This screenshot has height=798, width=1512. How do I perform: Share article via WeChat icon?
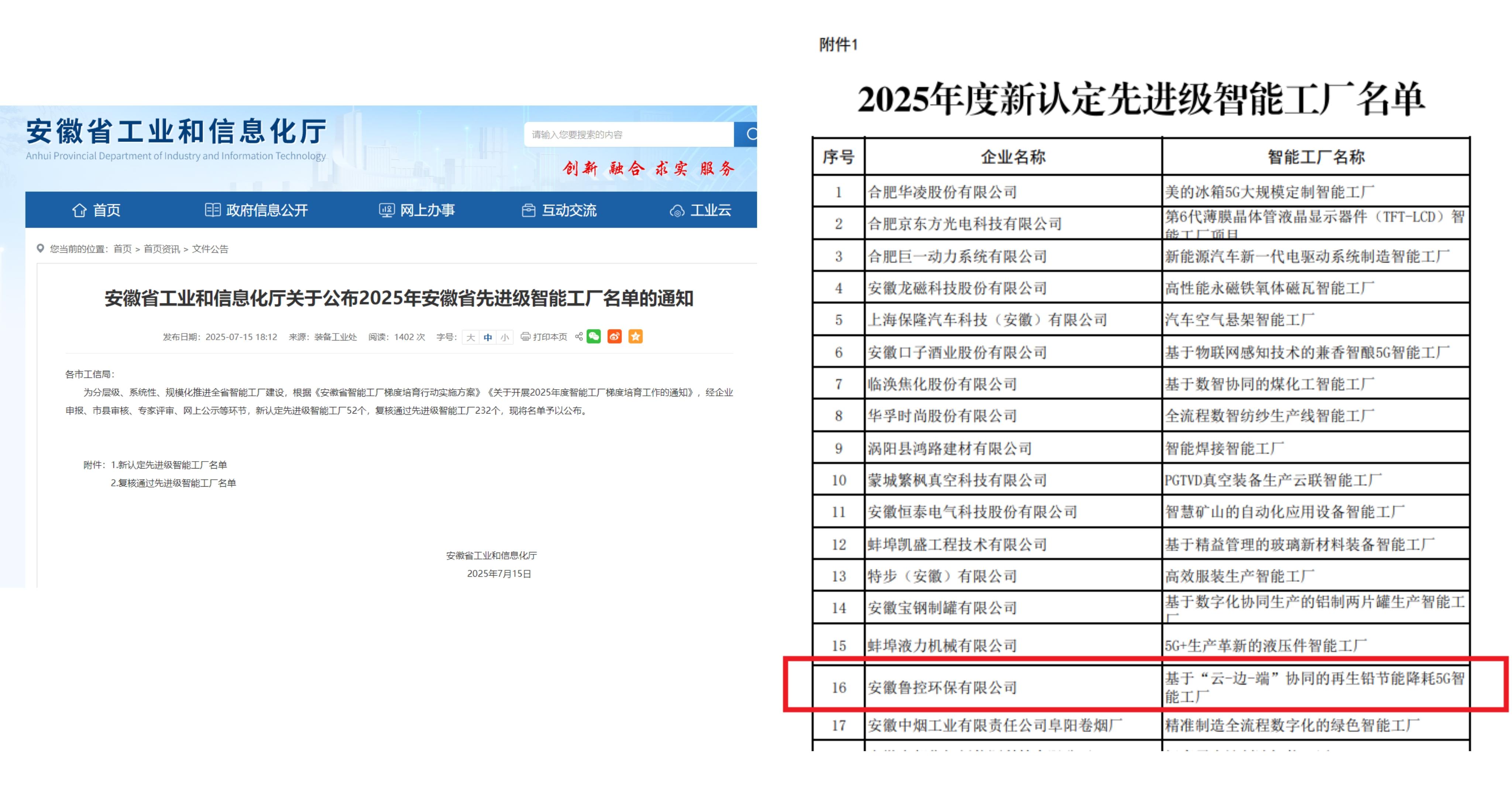(x=594, y=336)
